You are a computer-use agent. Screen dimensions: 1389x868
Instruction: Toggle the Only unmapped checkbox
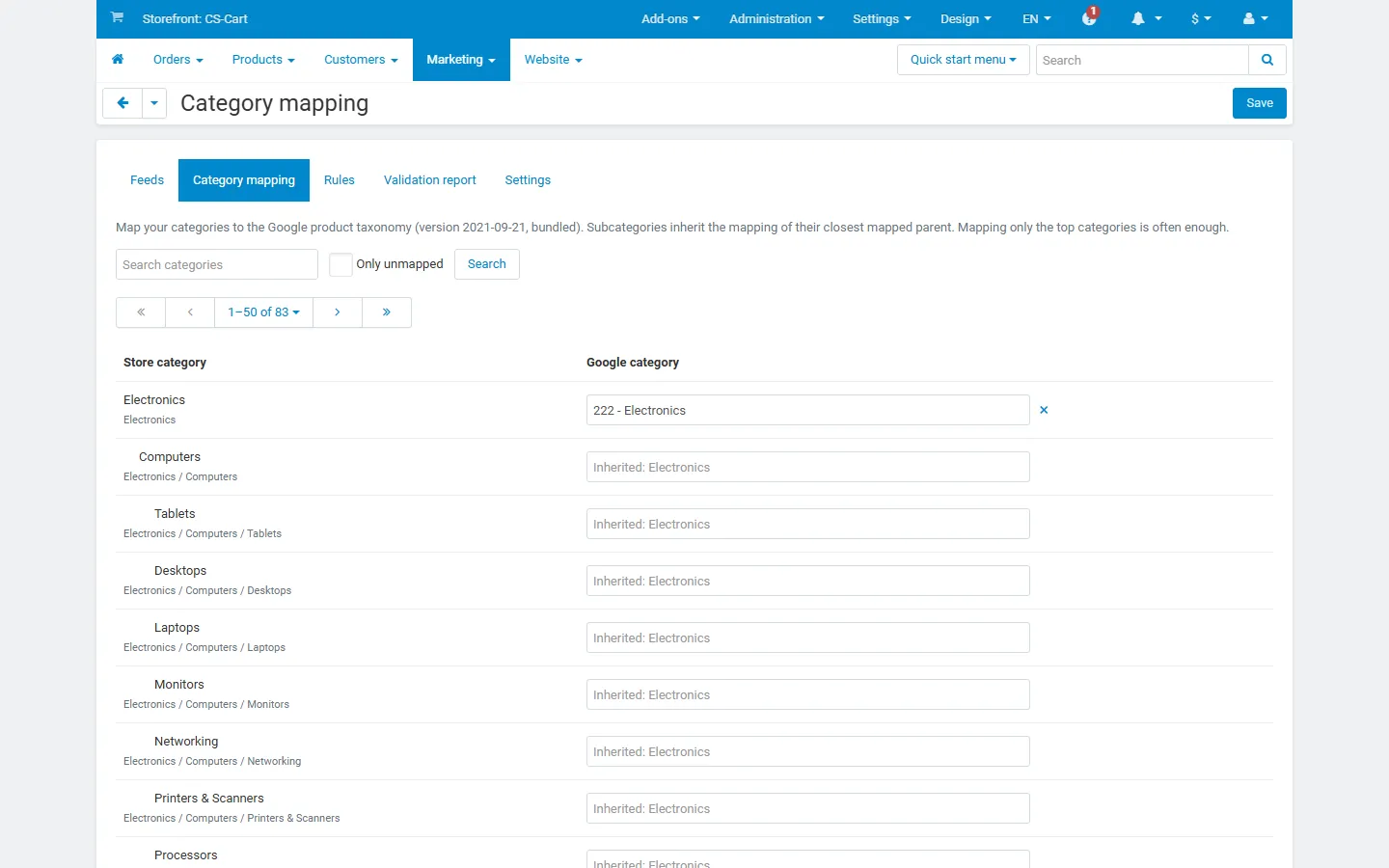click(340, 264)
